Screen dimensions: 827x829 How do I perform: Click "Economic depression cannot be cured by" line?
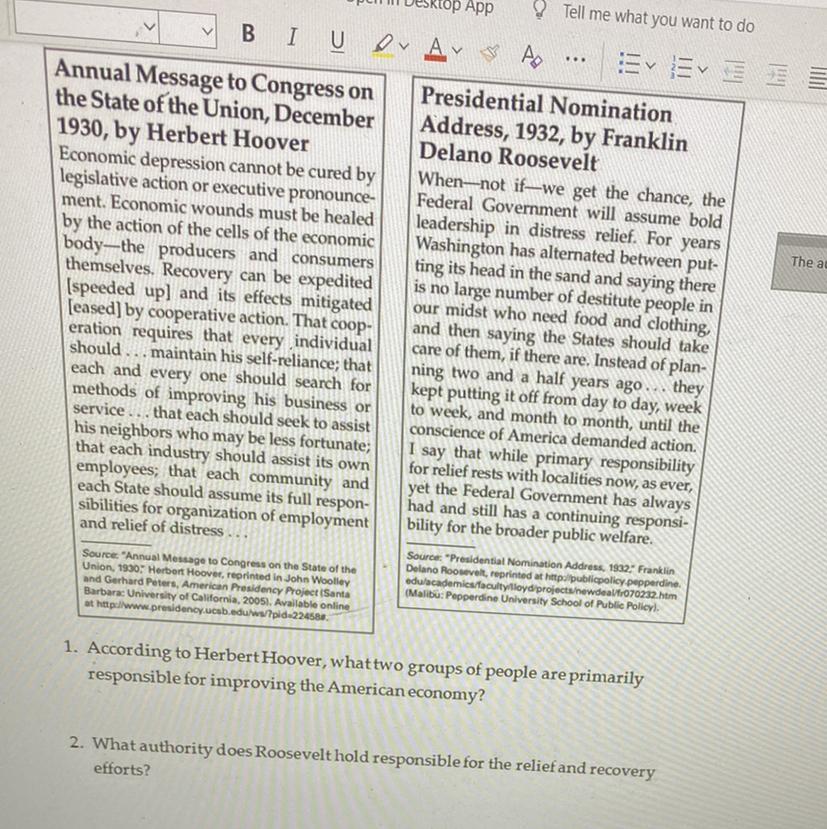click(217, 164)
